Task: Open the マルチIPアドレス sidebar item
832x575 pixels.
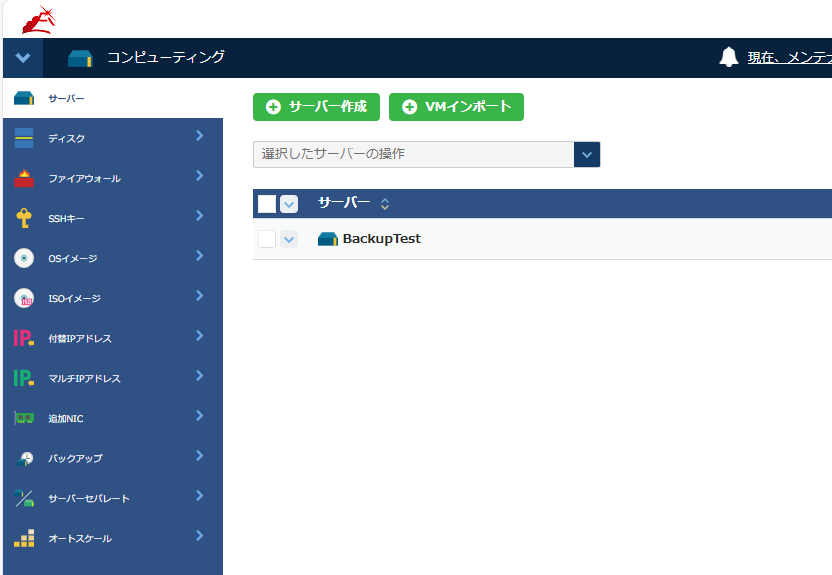Action: point(85,378)
